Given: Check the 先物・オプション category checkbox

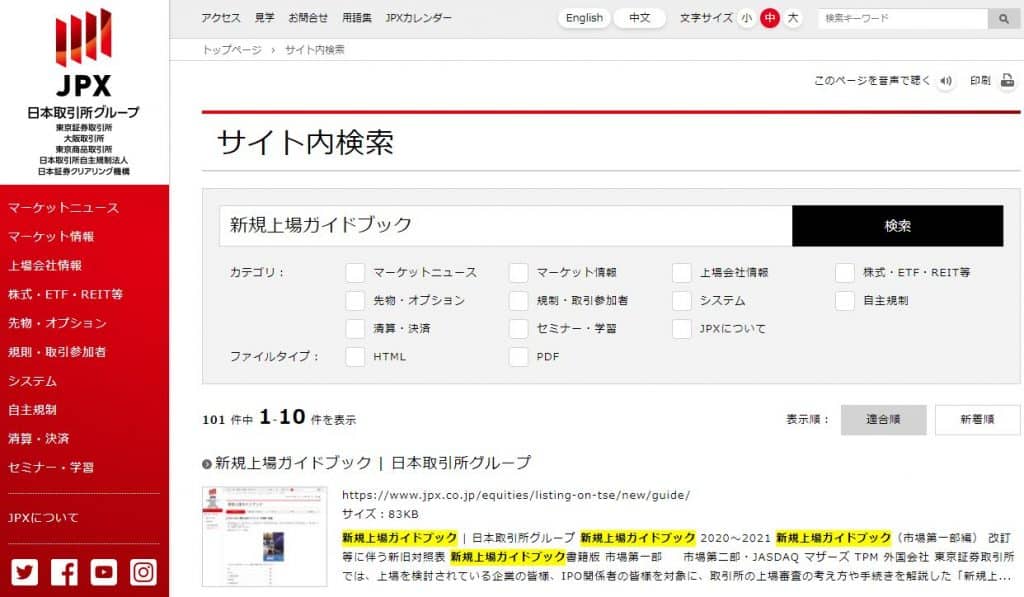Looking at the screenshot, I should 355,300.
